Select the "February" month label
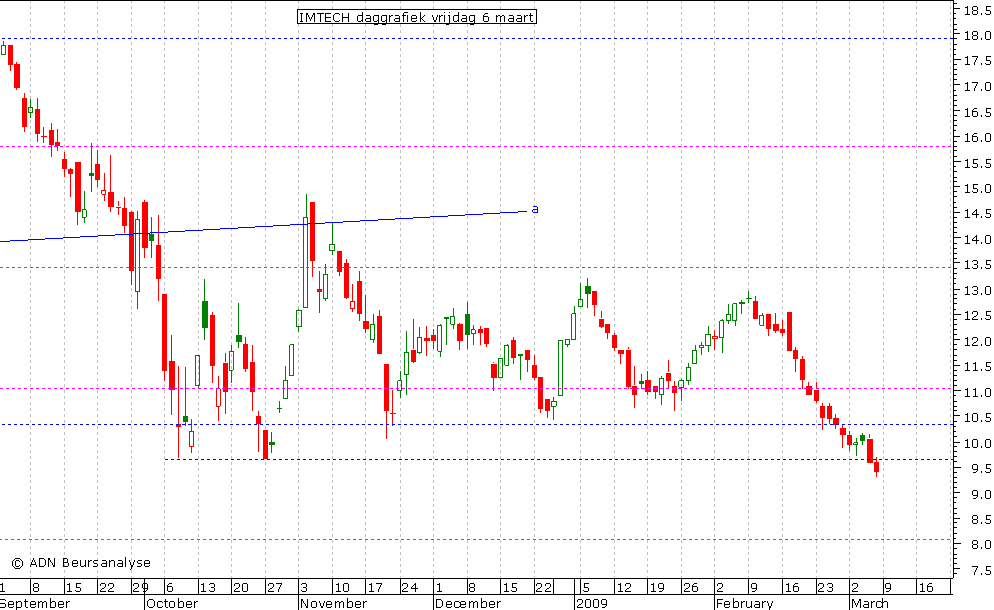This screenshot has height=610, width=994. click(744, 603)
